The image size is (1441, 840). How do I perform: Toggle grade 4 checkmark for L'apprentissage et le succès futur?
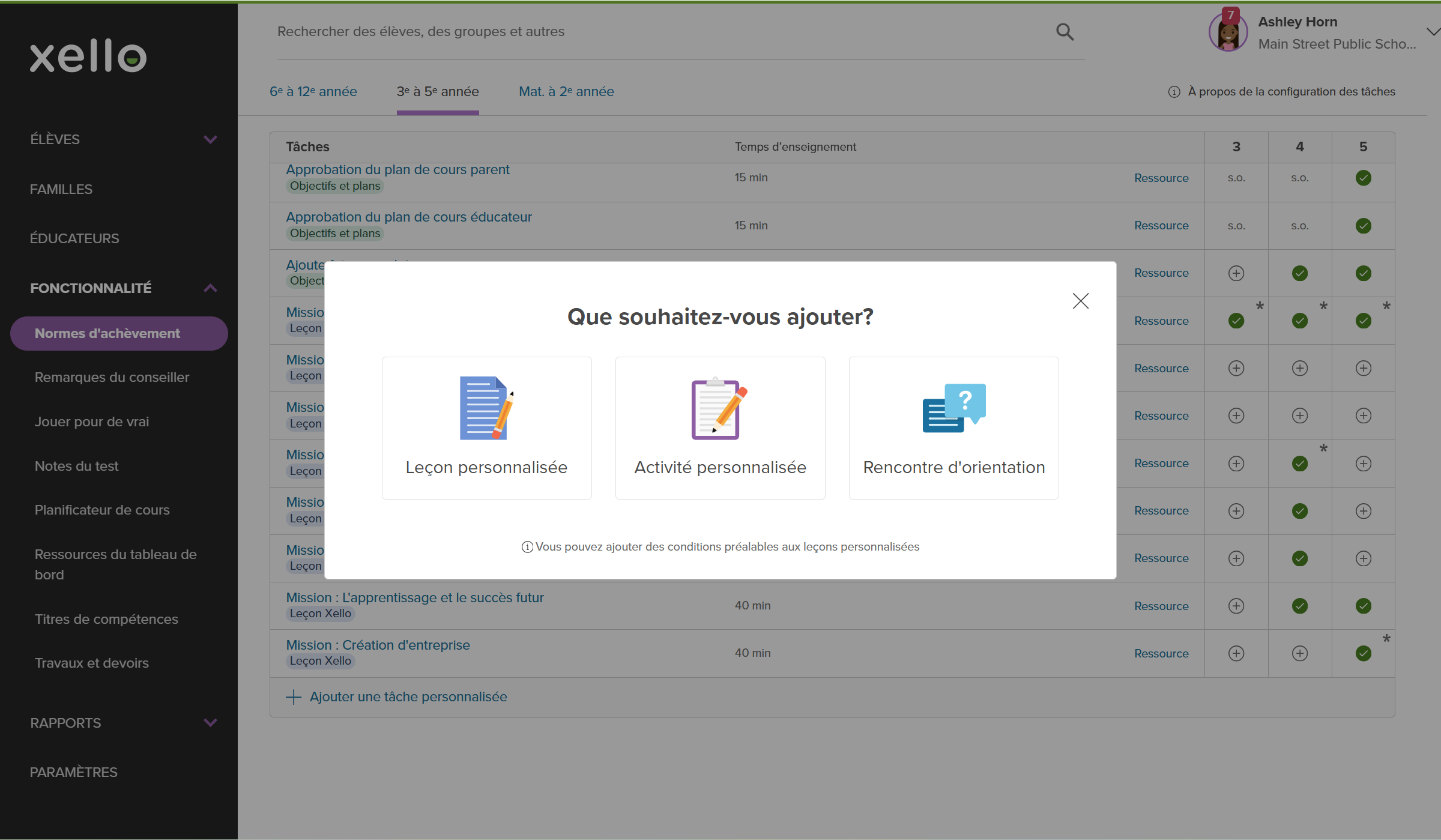click(1299, 606)
